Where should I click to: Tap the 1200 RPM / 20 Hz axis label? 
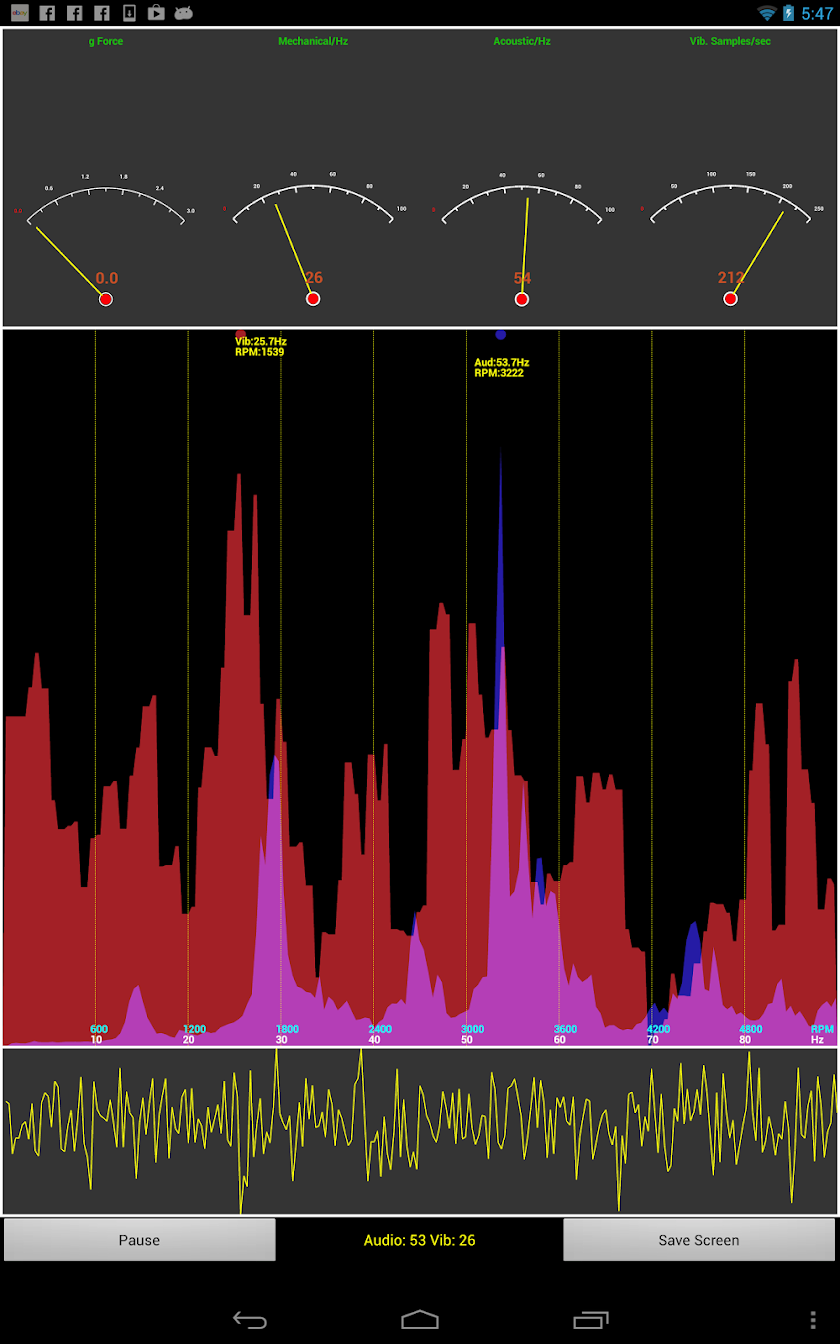[x=193, y=1034]
